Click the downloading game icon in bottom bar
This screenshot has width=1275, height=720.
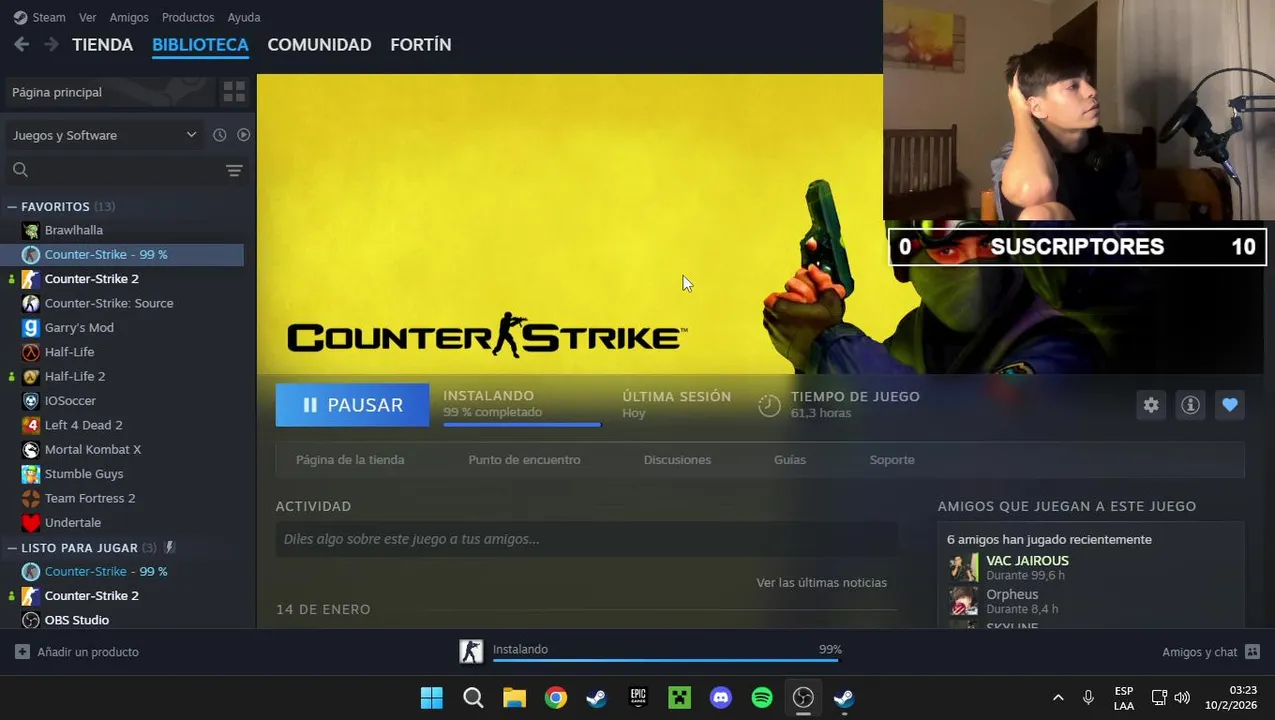[471, 651]
